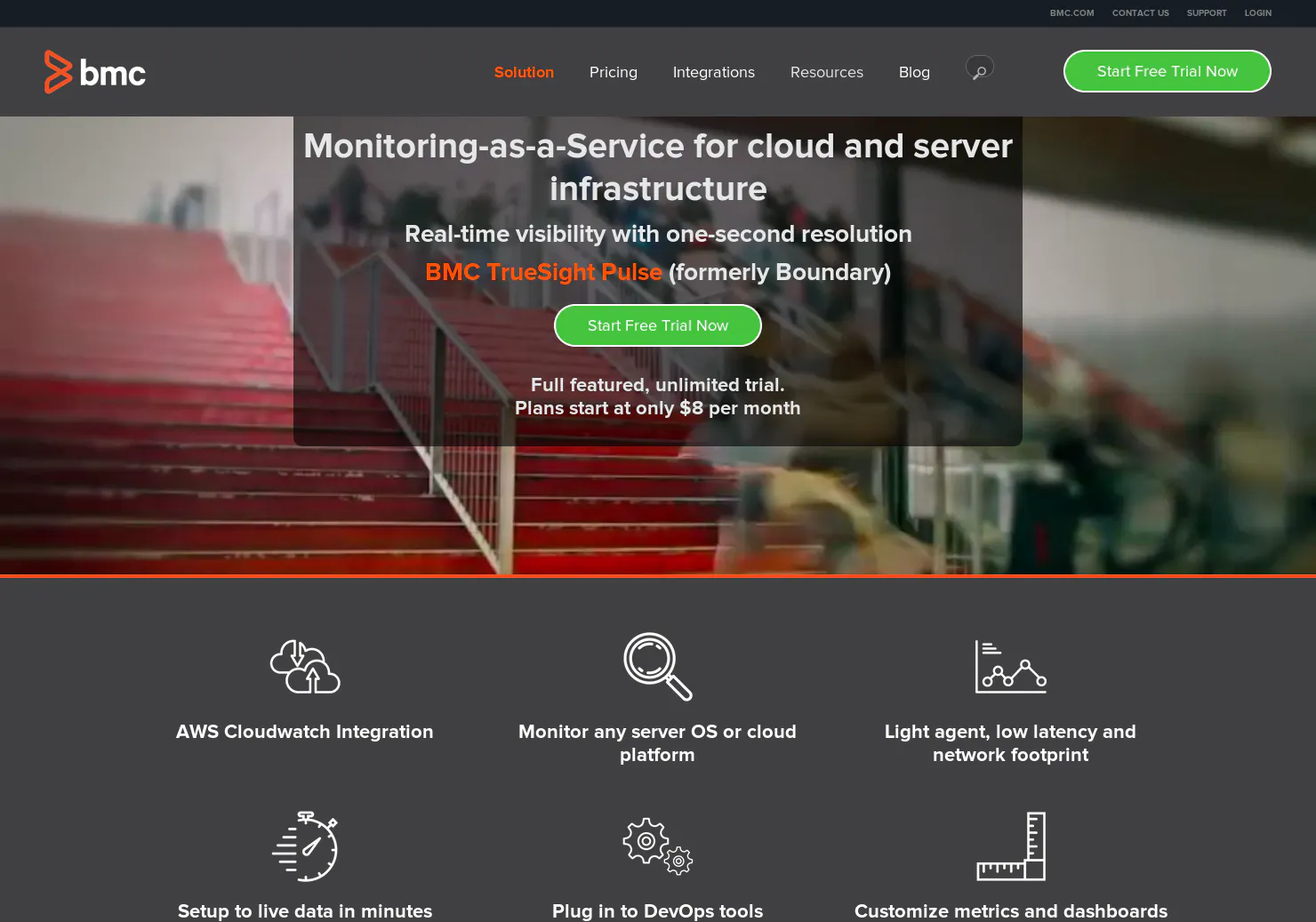Click the AWS Cloudwatch cloud icon

(305, 667)
